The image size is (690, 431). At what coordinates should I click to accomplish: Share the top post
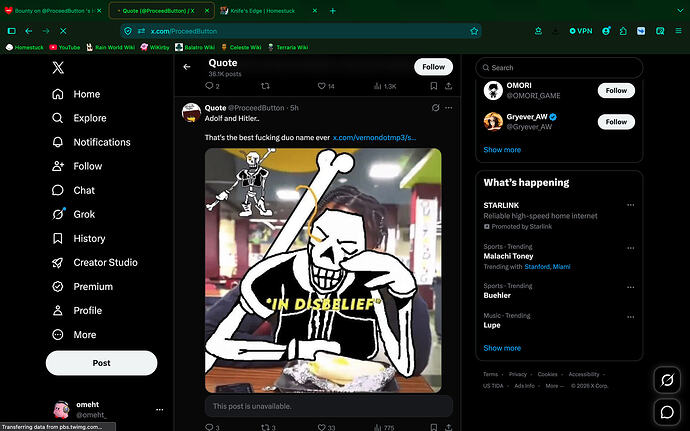point(448,86)
